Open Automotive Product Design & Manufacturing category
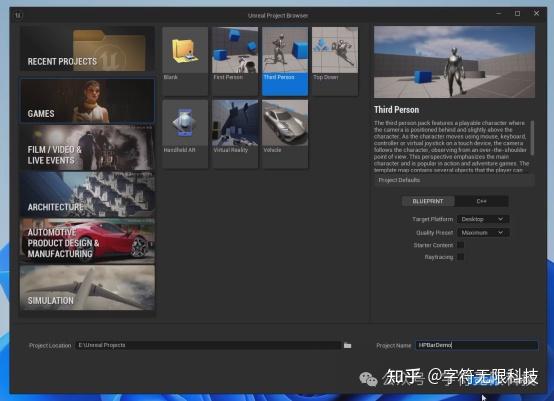Viewport: 554px width, 401px height. tap(87, 241)
